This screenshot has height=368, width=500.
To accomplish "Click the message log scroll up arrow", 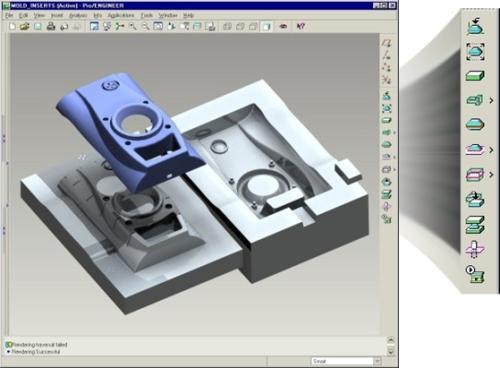I will click(391, 341).
